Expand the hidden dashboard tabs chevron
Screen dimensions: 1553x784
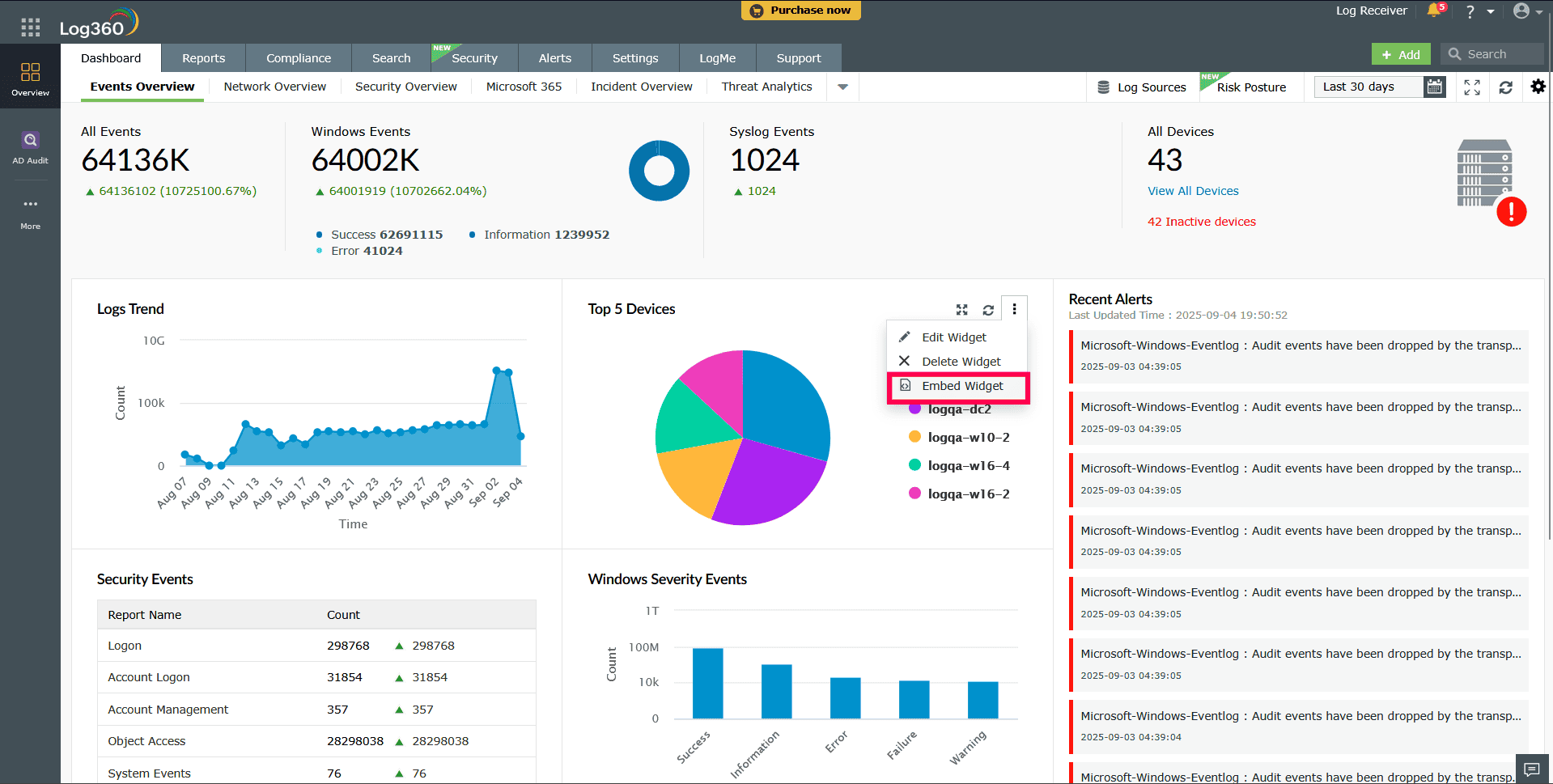coord(842,87)
